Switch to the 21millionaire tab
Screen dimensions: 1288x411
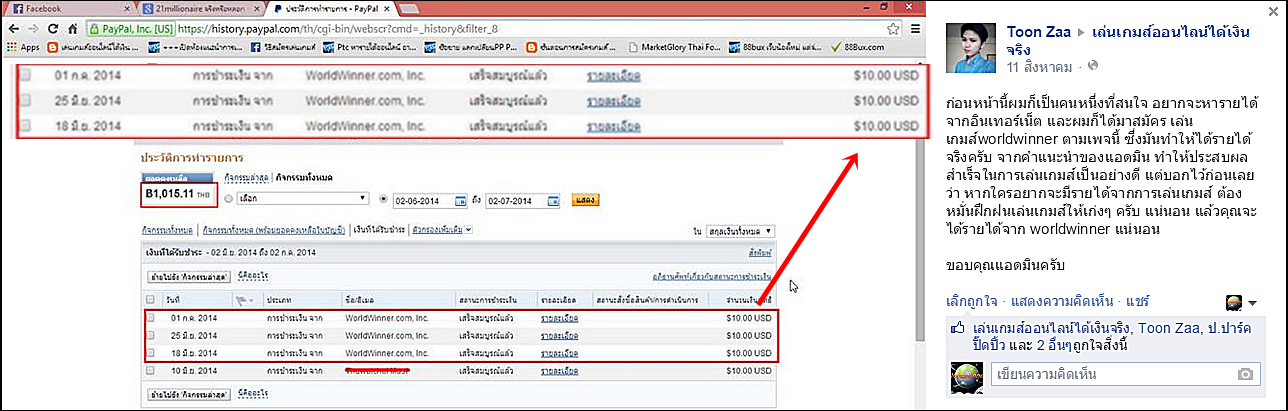(198, 8)
